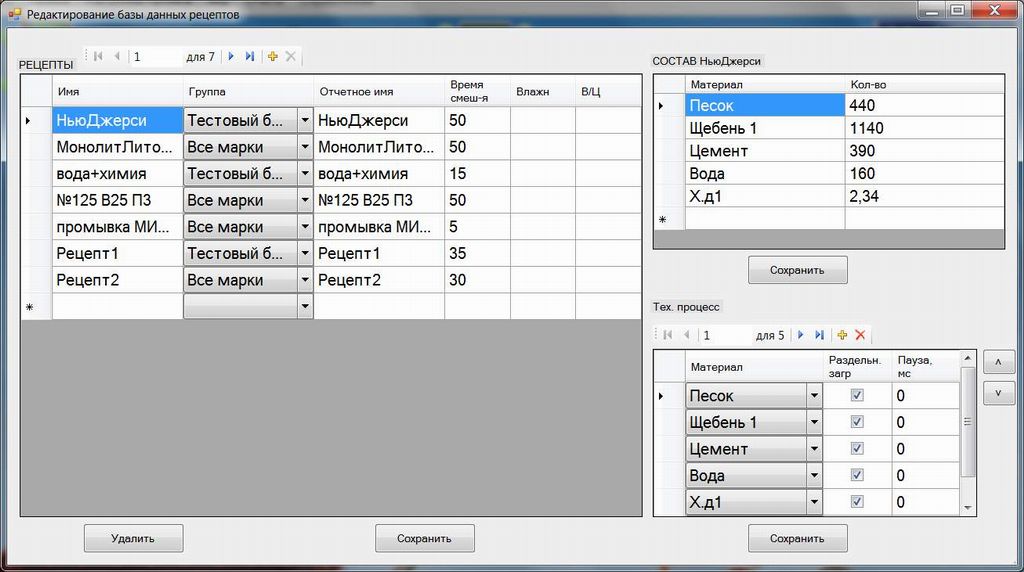1024x572 pixels.
Task: Uncheck Раздельн. загр for Цемент
Action: (857, 449)
